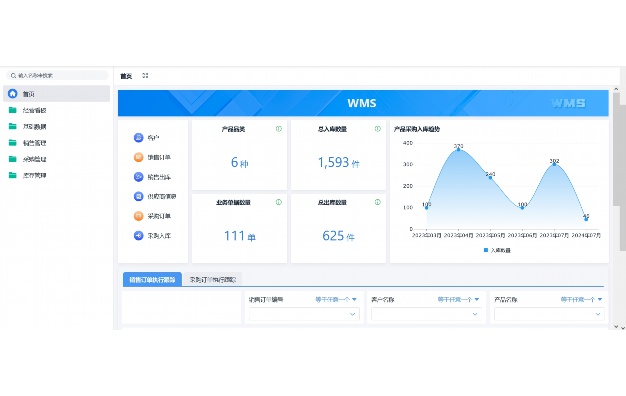This screenshot has width=626, height=396.
Task: Expand the 销售管理 folder in sidebar
Action: click(57, 143)
